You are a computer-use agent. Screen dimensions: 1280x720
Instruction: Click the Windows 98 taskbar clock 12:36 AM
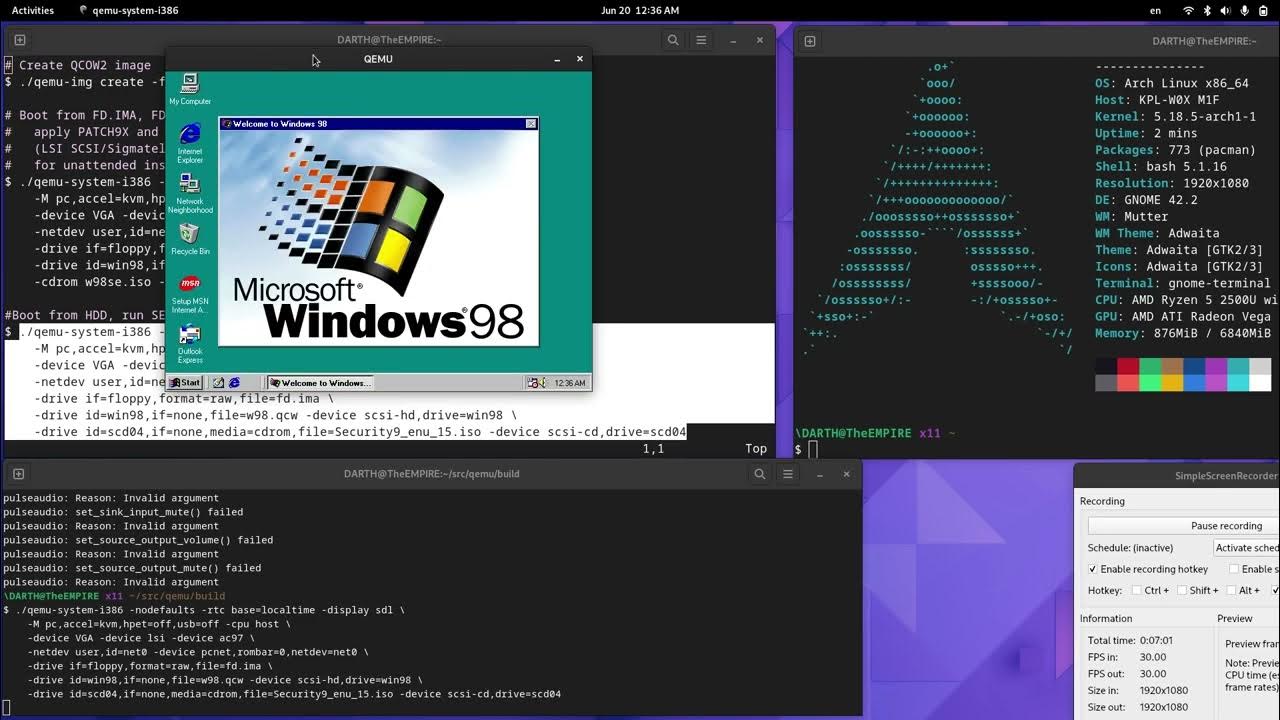570,383
